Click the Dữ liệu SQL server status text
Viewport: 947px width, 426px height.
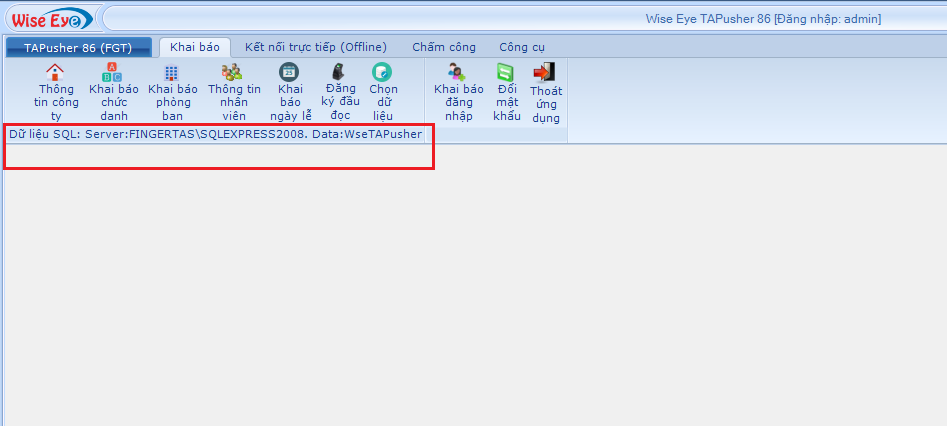coord(215,134)
